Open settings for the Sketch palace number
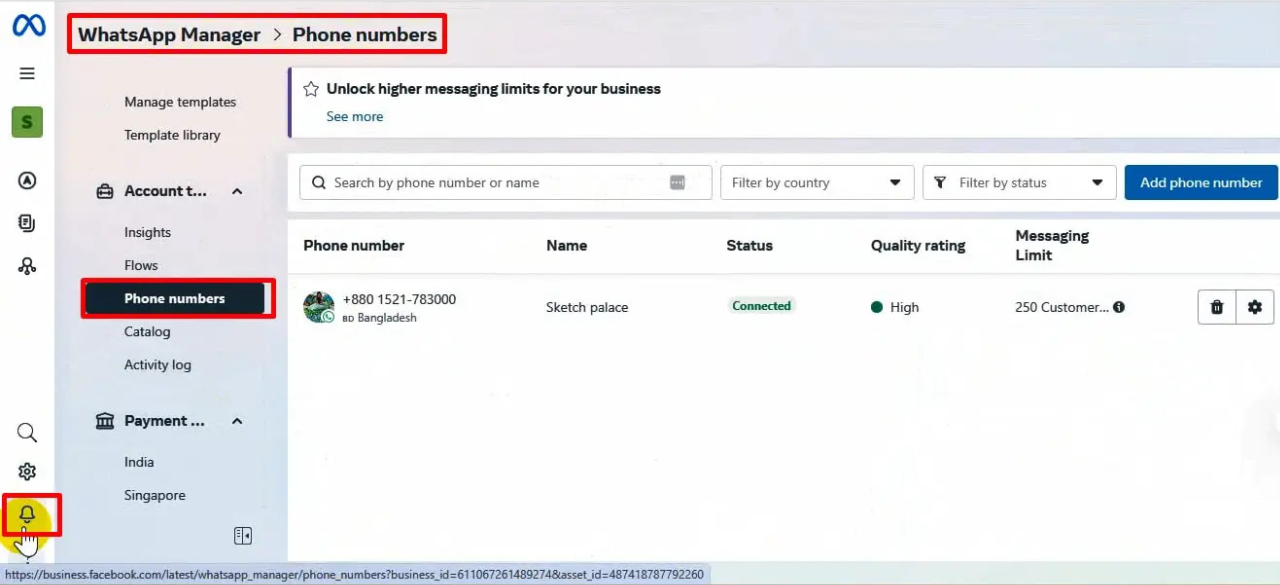 [x=1255, y=307]
